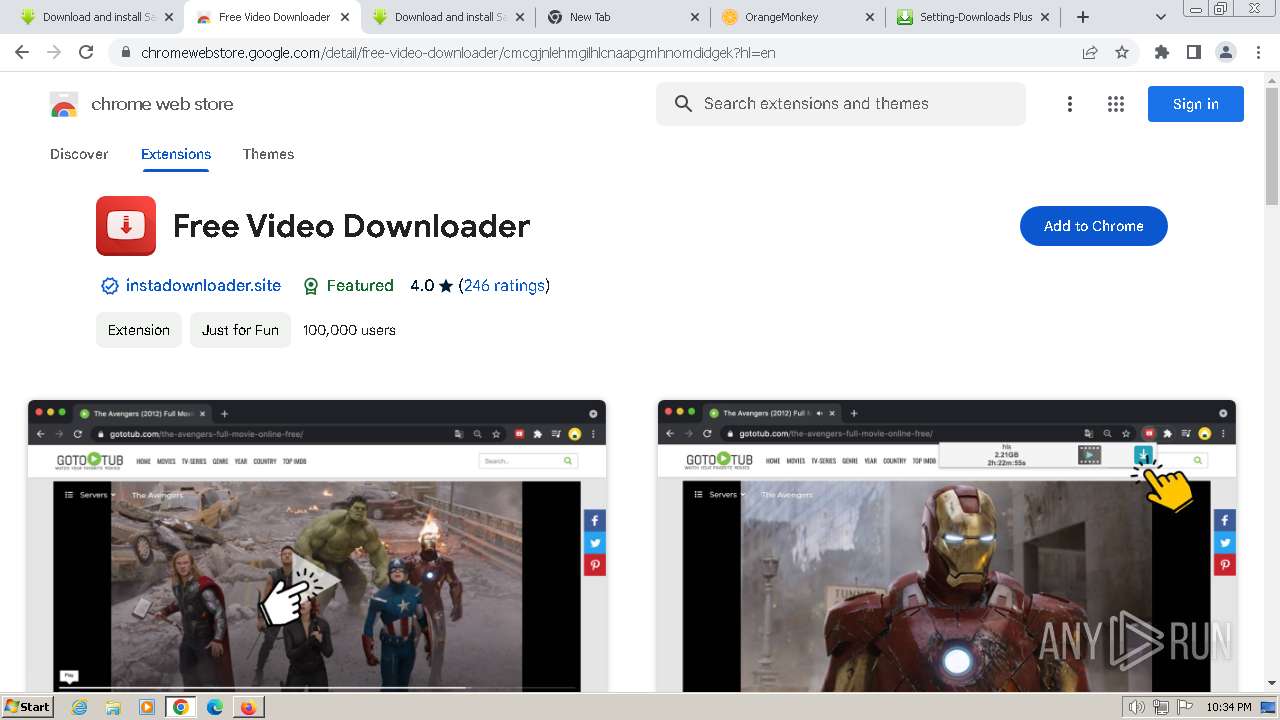Expand the tab search dropdown arrow
This screenshot has width=1280, height=720.
(1161, 17)
